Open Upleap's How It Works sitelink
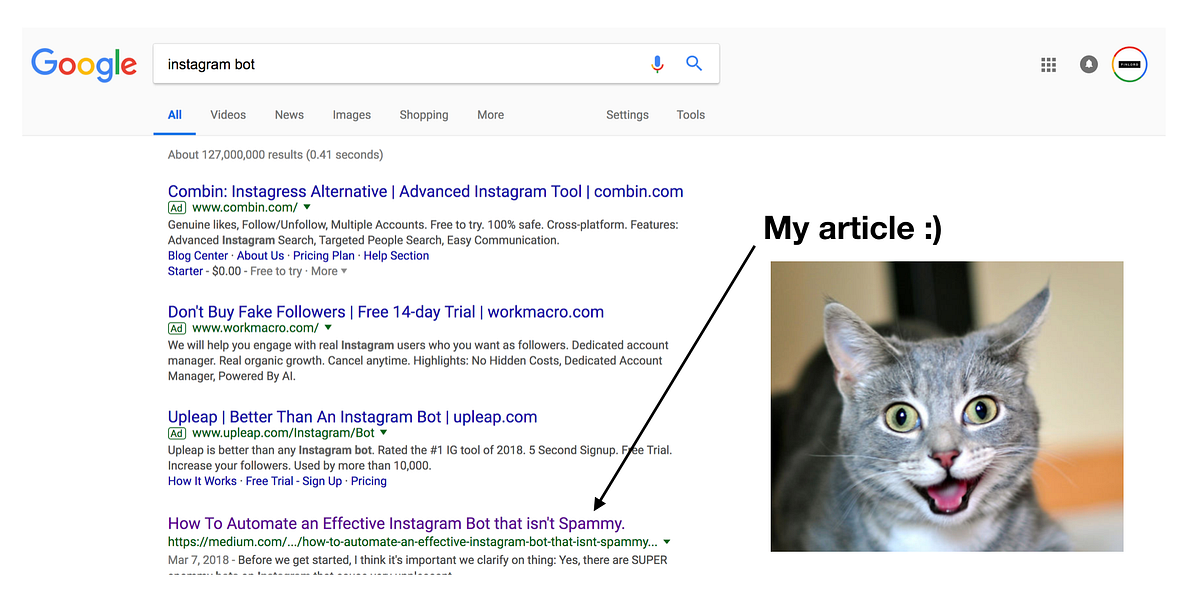Viewport: 1200px width, 608px height. pos(203,481)
